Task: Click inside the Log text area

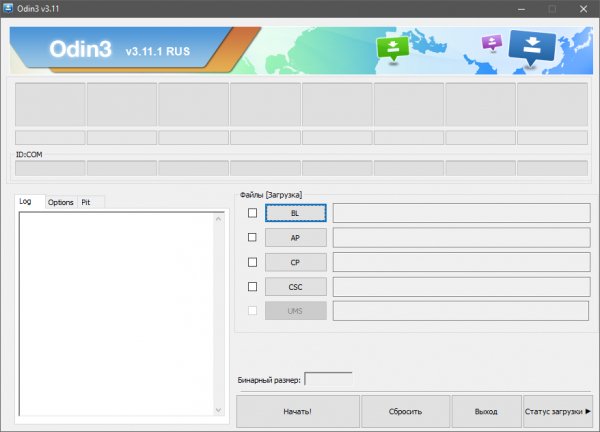Action: click(116, 314)
